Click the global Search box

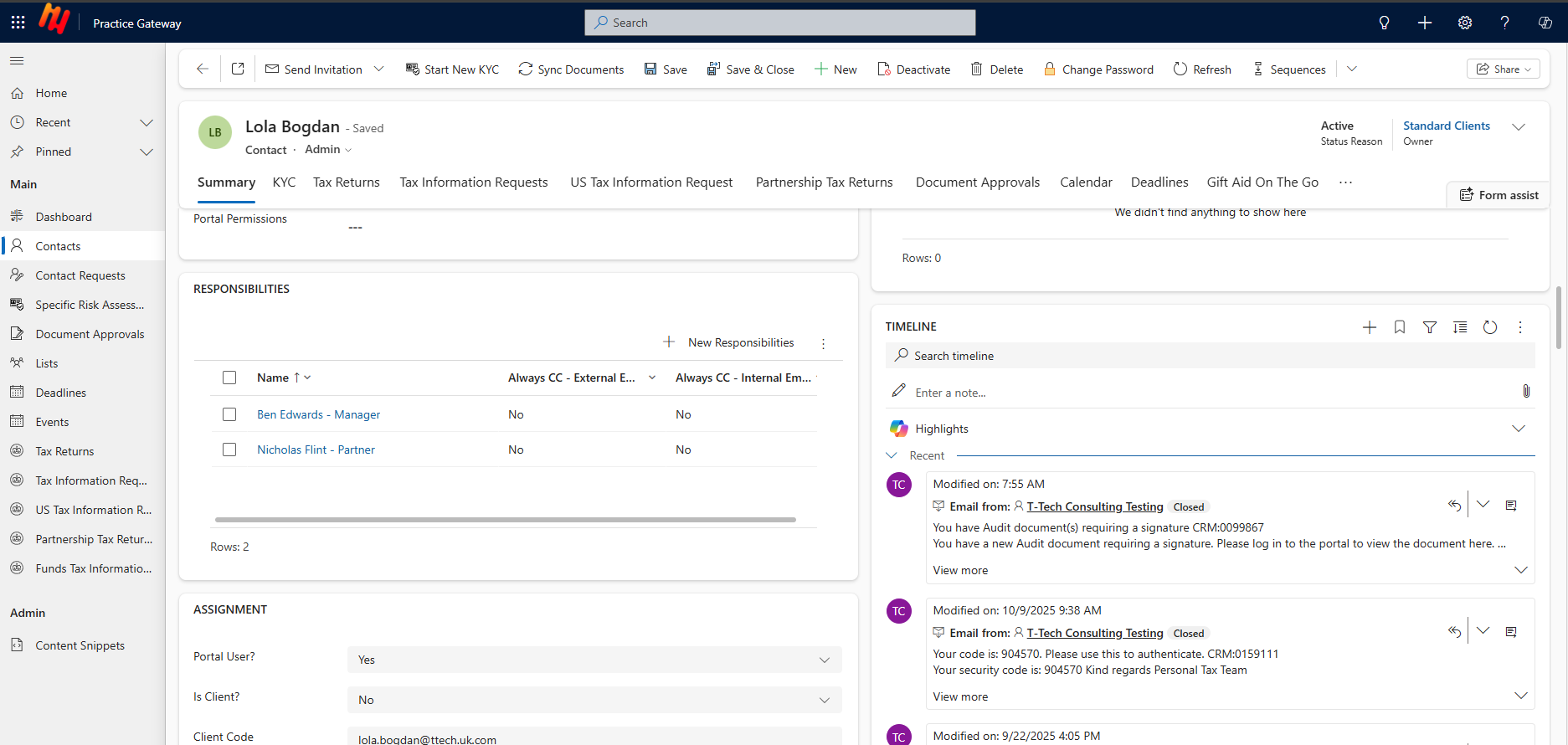click(x=780, y=23)
